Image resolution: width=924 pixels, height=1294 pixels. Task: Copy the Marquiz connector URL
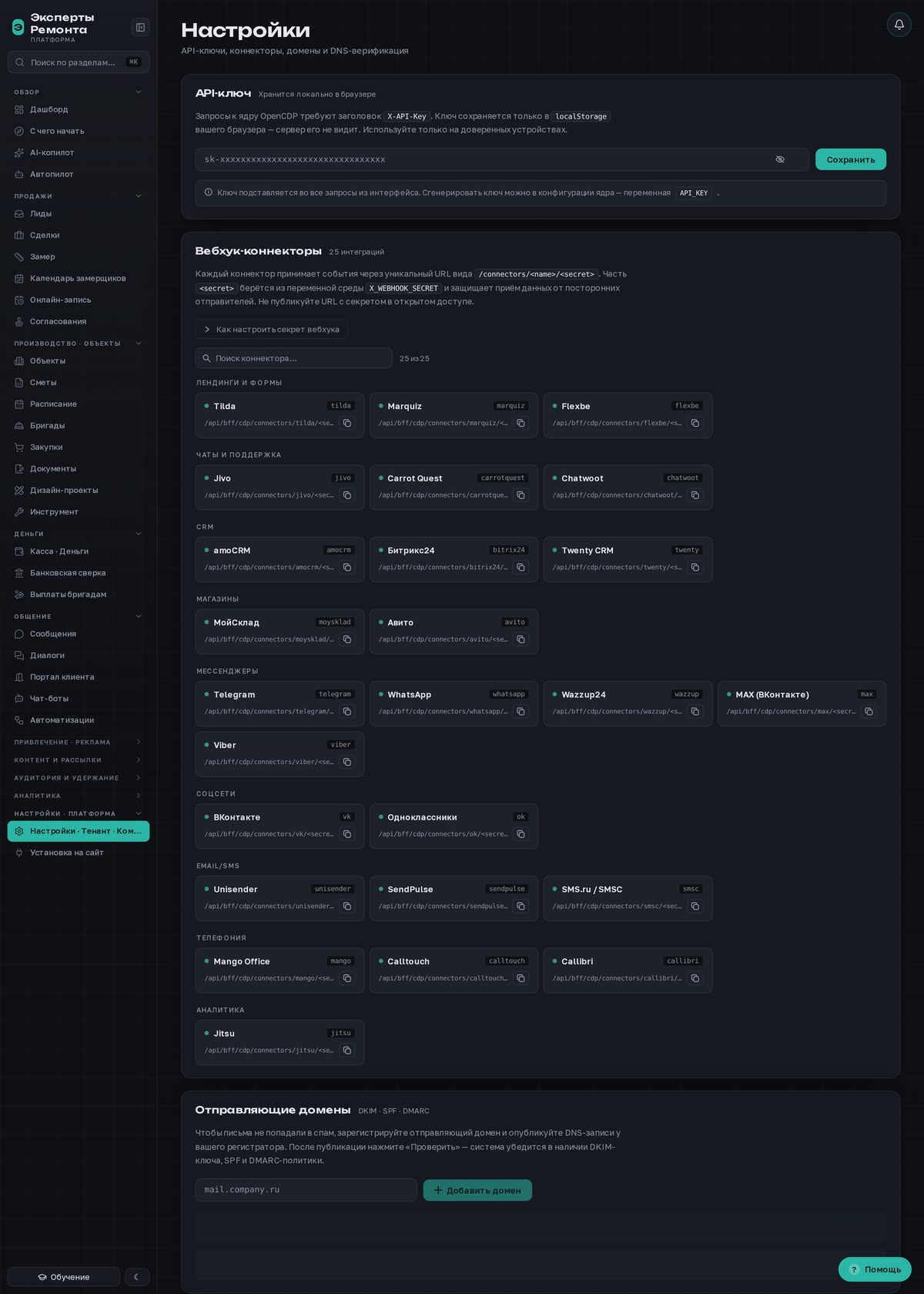click(521, 423)
